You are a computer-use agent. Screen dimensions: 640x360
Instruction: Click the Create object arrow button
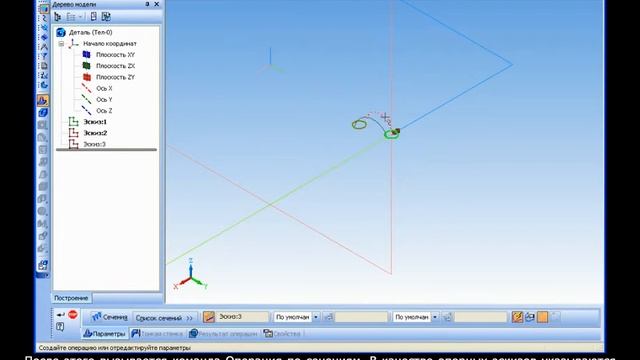(60, 315)
